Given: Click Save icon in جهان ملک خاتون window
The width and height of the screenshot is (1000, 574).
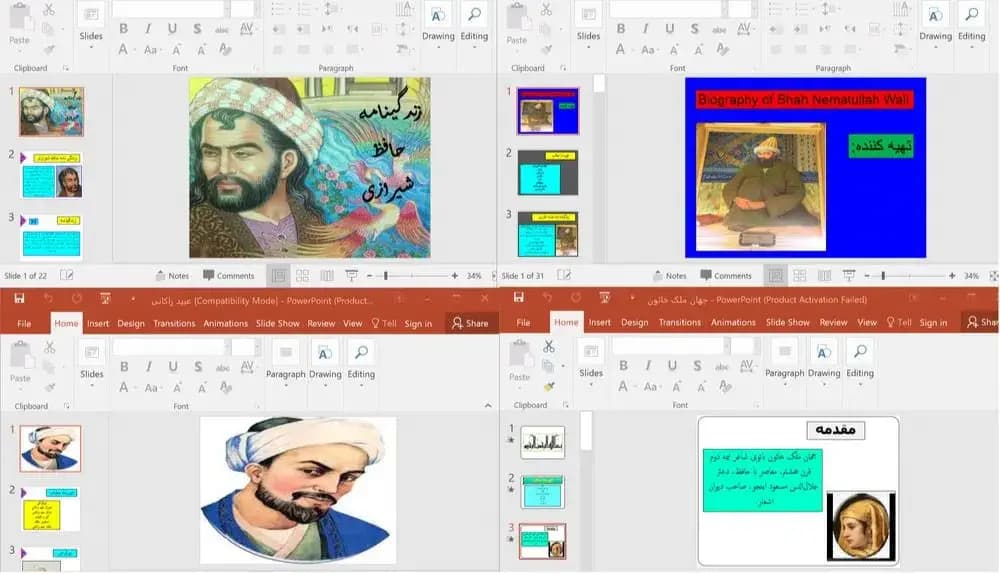Looking at the screenshot, I should [518, 297].
